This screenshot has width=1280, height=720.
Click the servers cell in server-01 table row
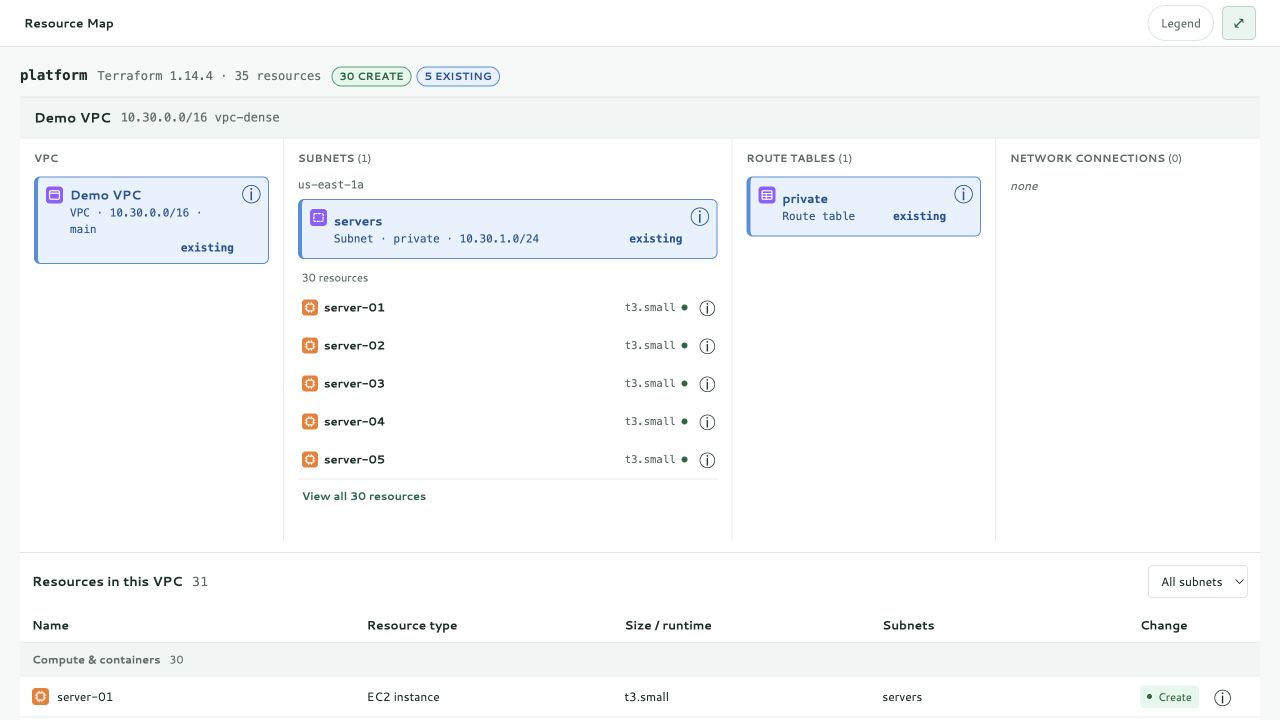(x=902, y=697)
